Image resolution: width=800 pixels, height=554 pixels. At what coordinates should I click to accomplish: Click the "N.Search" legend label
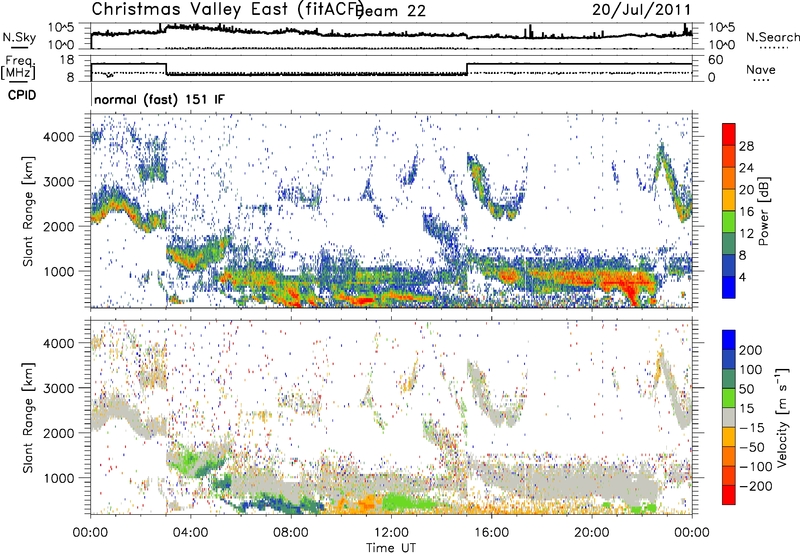(772, 37)
